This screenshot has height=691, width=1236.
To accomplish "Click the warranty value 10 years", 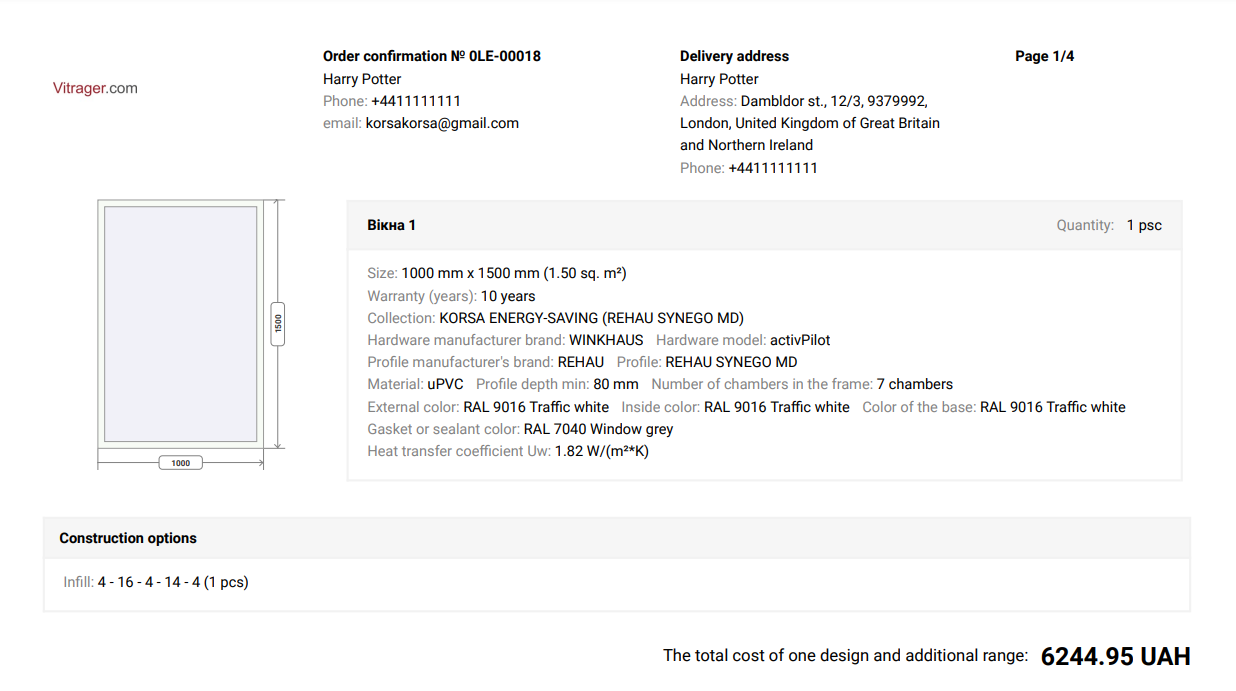I will click(x=508, y=296).
